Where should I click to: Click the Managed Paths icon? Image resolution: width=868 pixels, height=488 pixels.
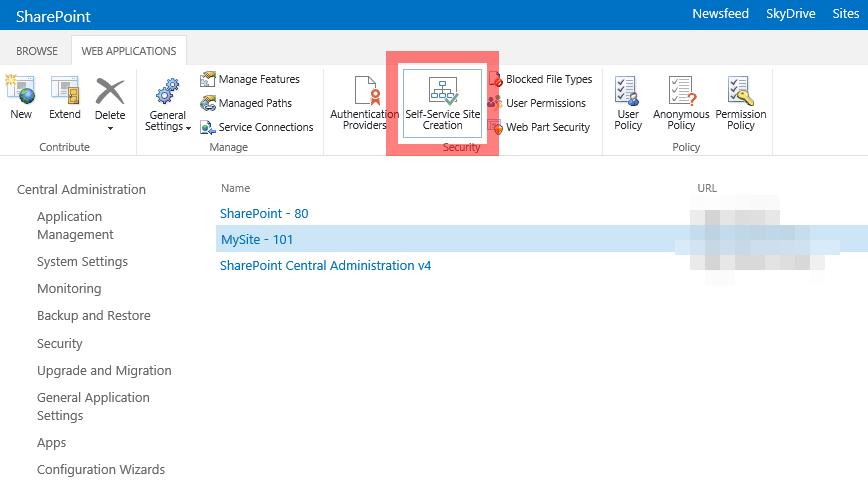point(208,103)
